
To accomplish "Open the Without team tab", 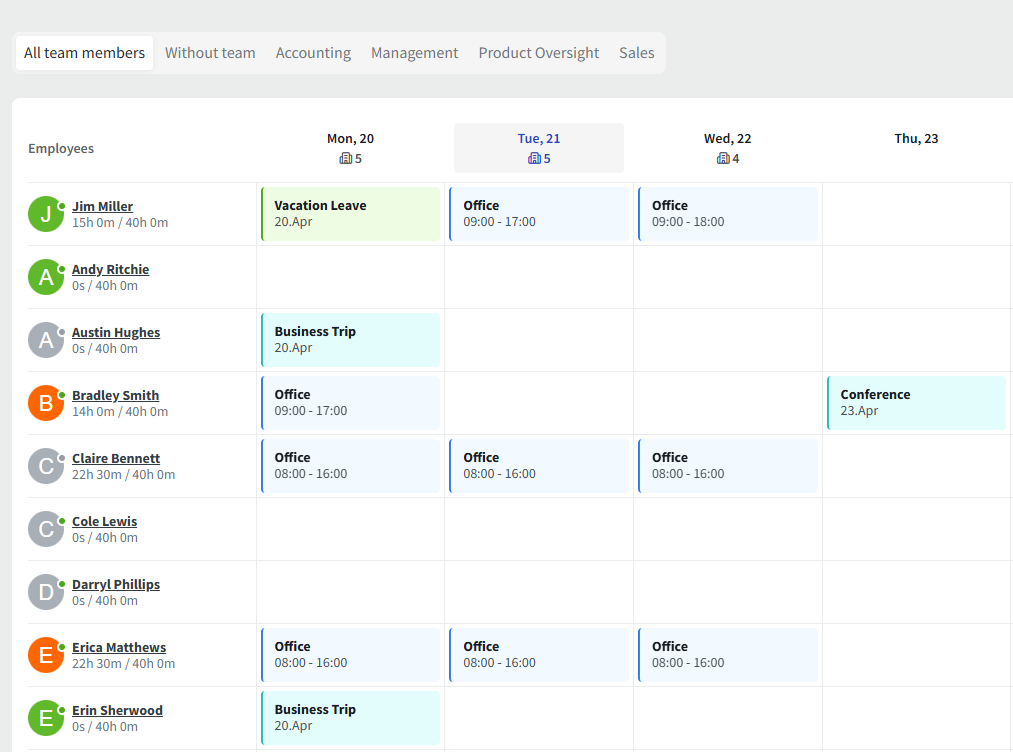I will pyautogui.click(x=210, y=53).
